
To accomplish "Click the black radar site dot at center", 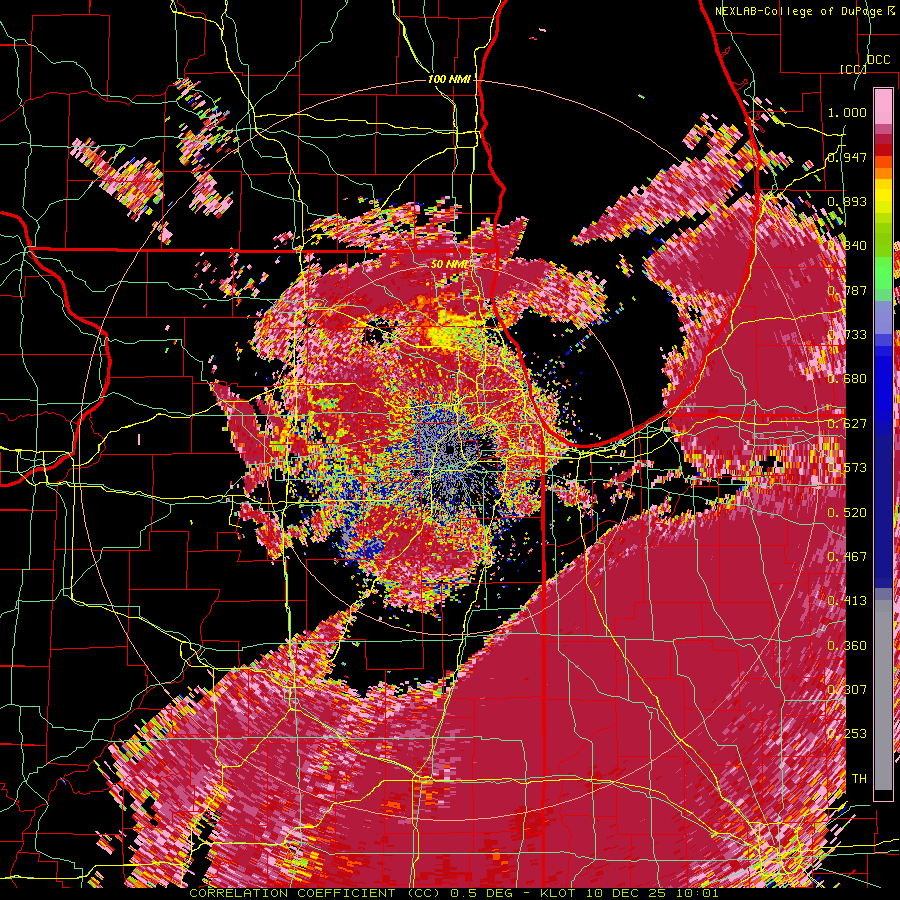I will [x=449, y=449].
